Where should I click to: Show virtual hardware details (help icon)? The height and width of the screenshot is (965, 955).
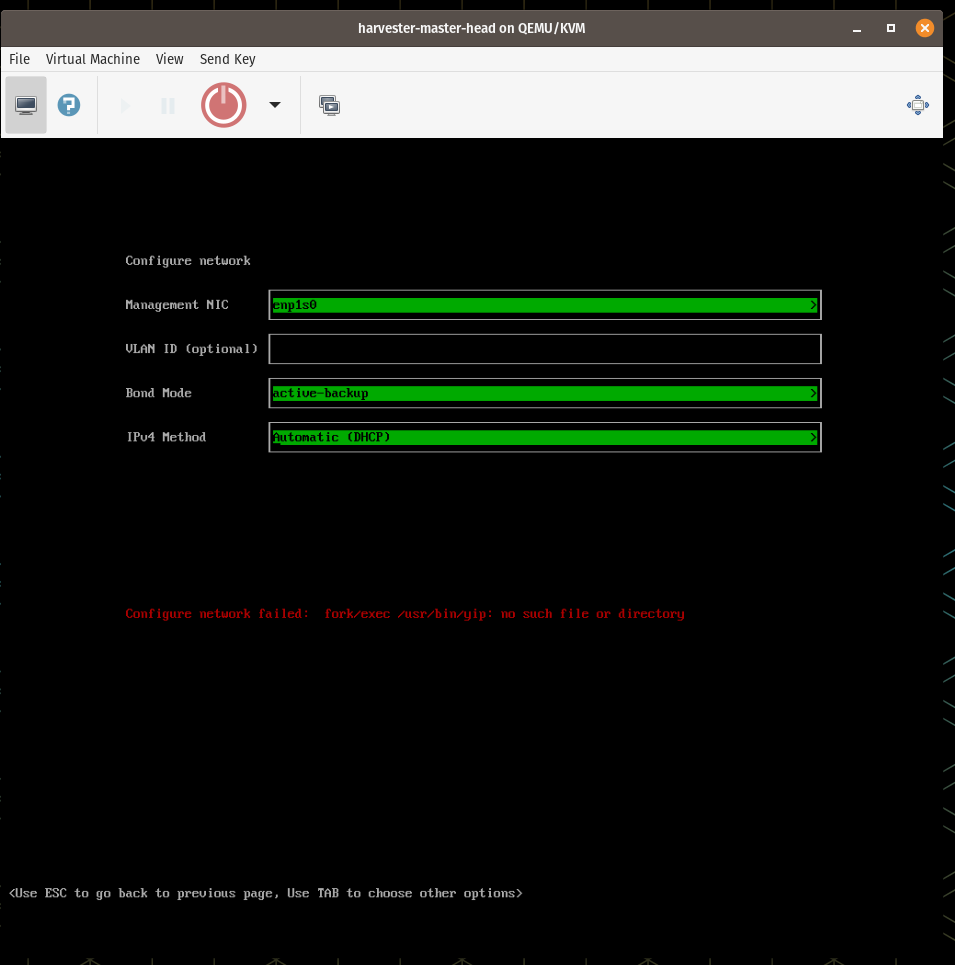69,105
